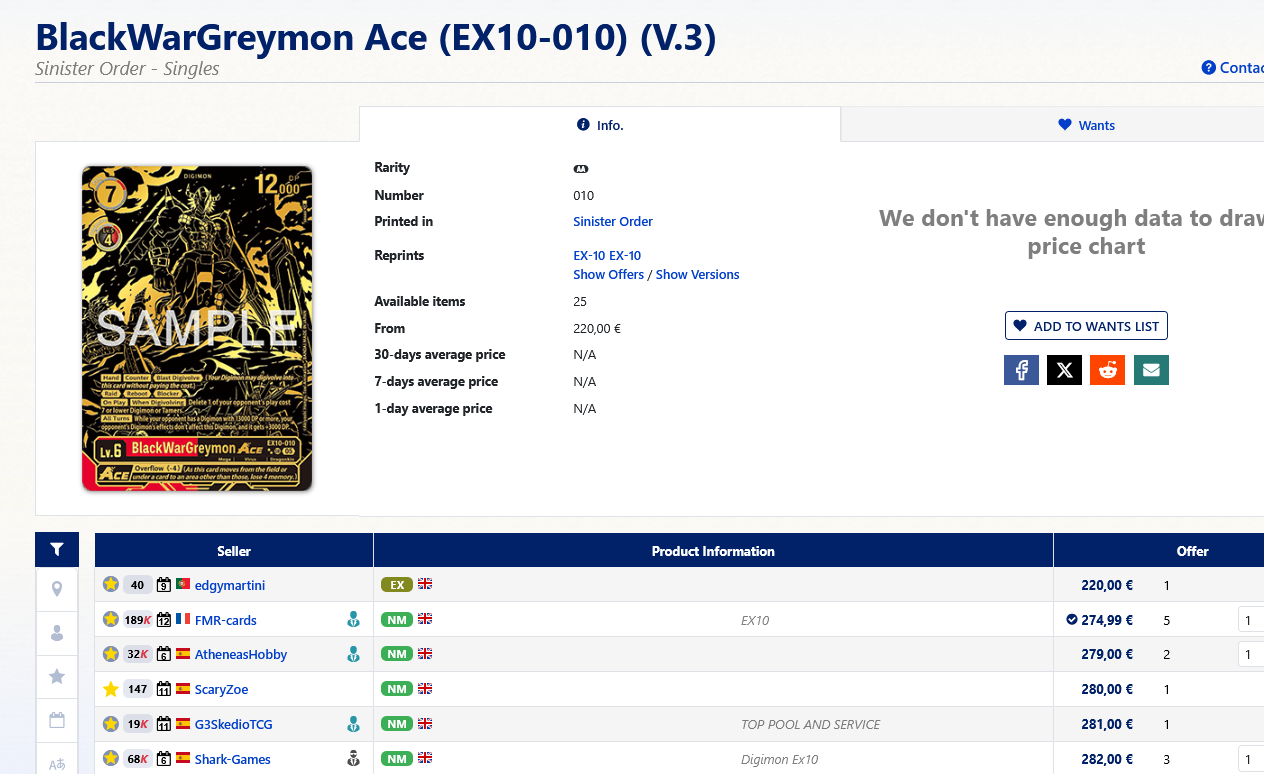The image size is (1264, 774).
Task: Click the 220,00 € offer price
Action: (1107, 585)
